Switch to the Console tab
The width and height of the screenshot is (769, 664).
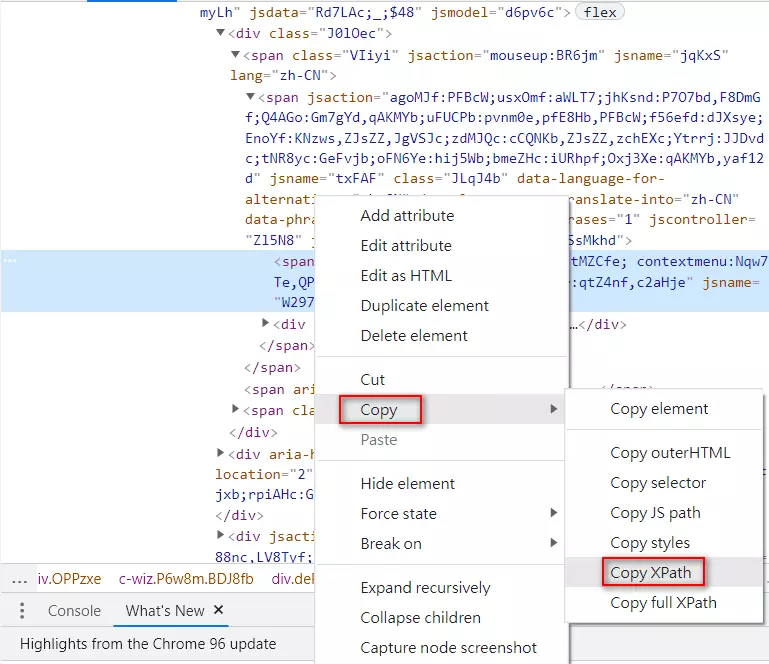[74, 611]
